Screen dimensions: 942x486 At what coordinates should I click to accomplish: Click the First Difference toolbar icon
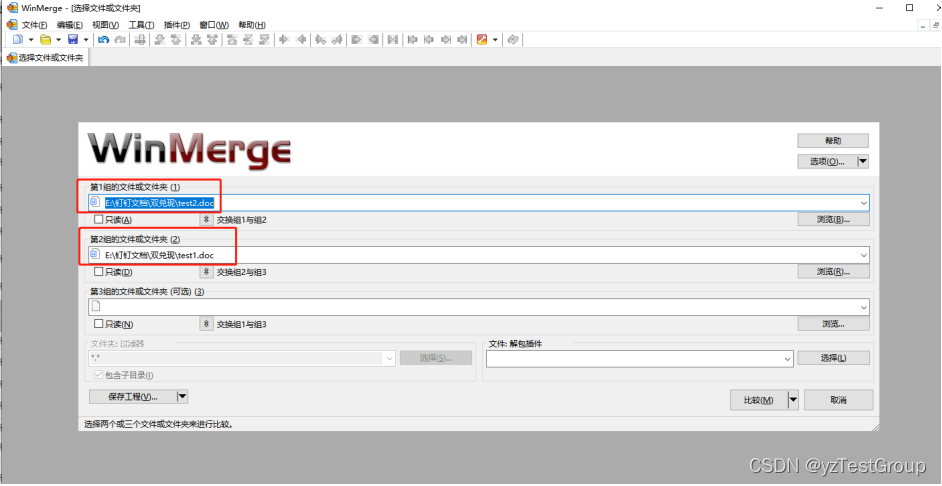(232, 40)
